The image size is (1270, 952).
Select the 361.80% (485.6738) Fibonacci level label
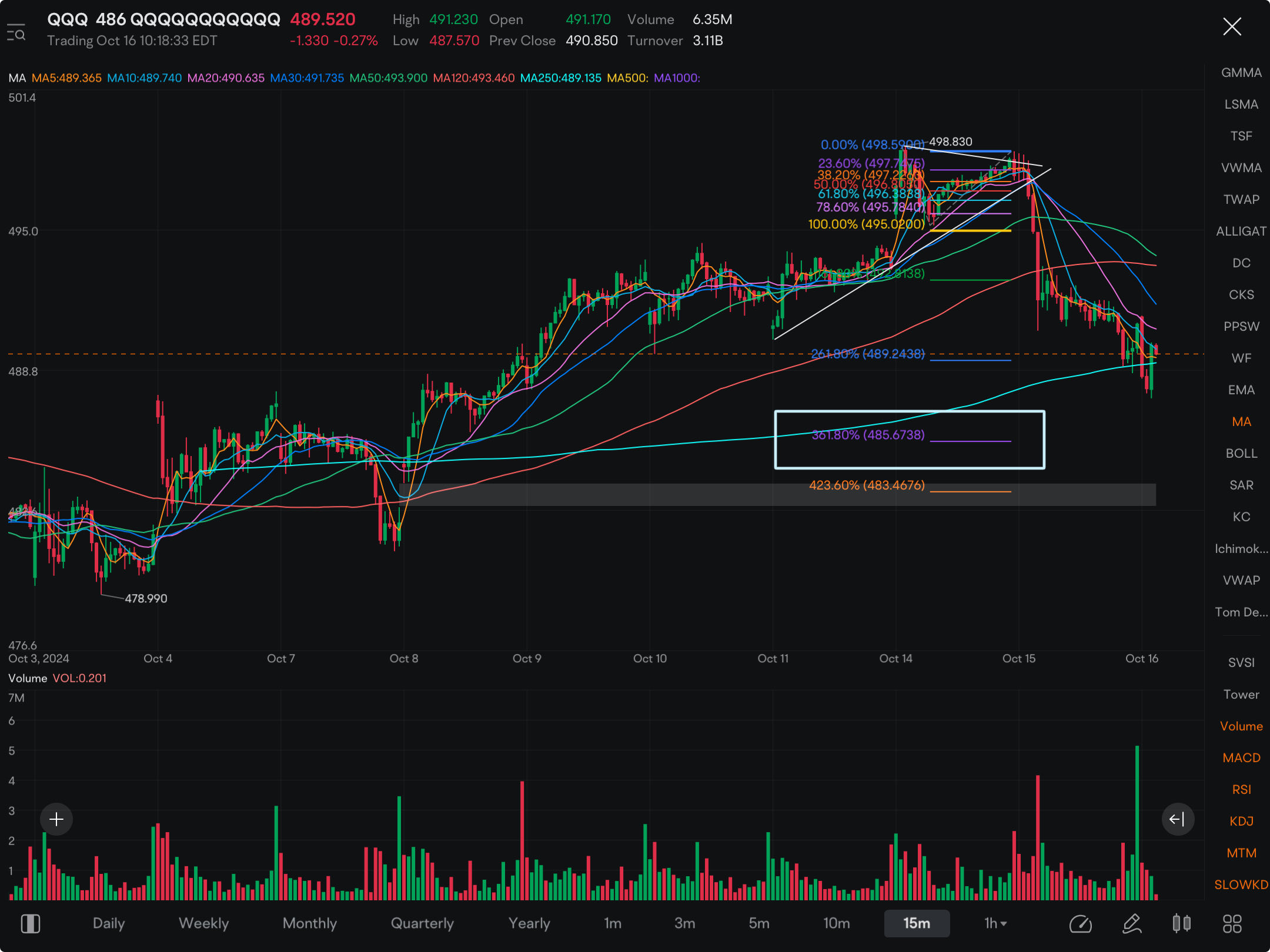868,435
